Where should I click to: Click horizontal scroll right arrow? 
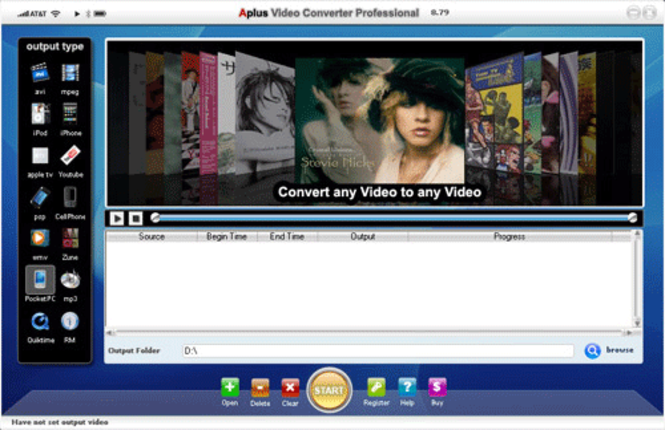coord(629,333)
